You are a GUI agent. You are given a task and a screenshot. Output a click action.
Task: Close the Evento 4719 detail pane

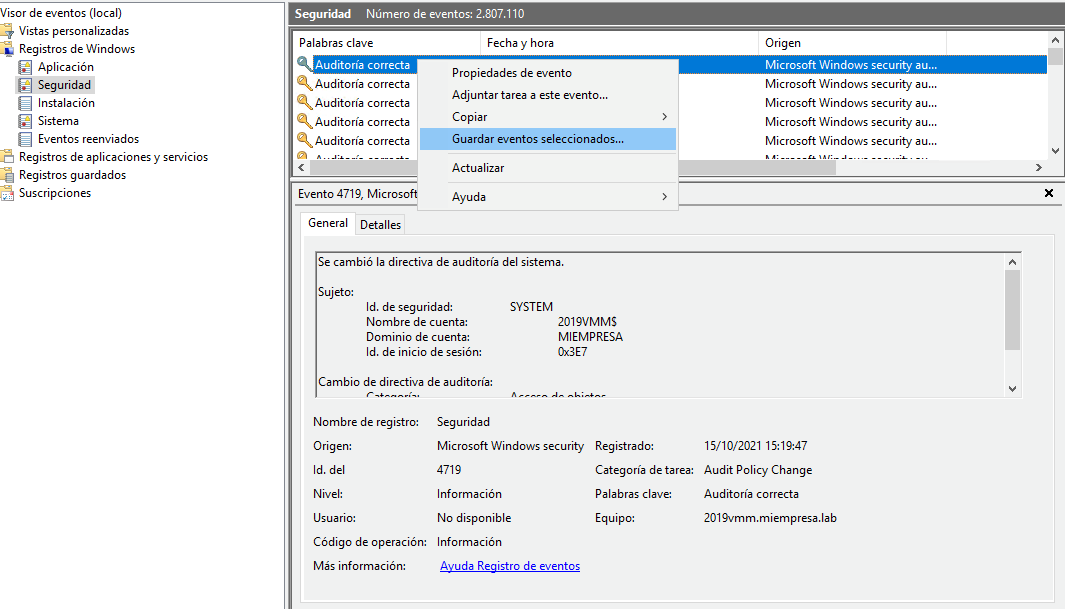click(x=1048, y=192)
